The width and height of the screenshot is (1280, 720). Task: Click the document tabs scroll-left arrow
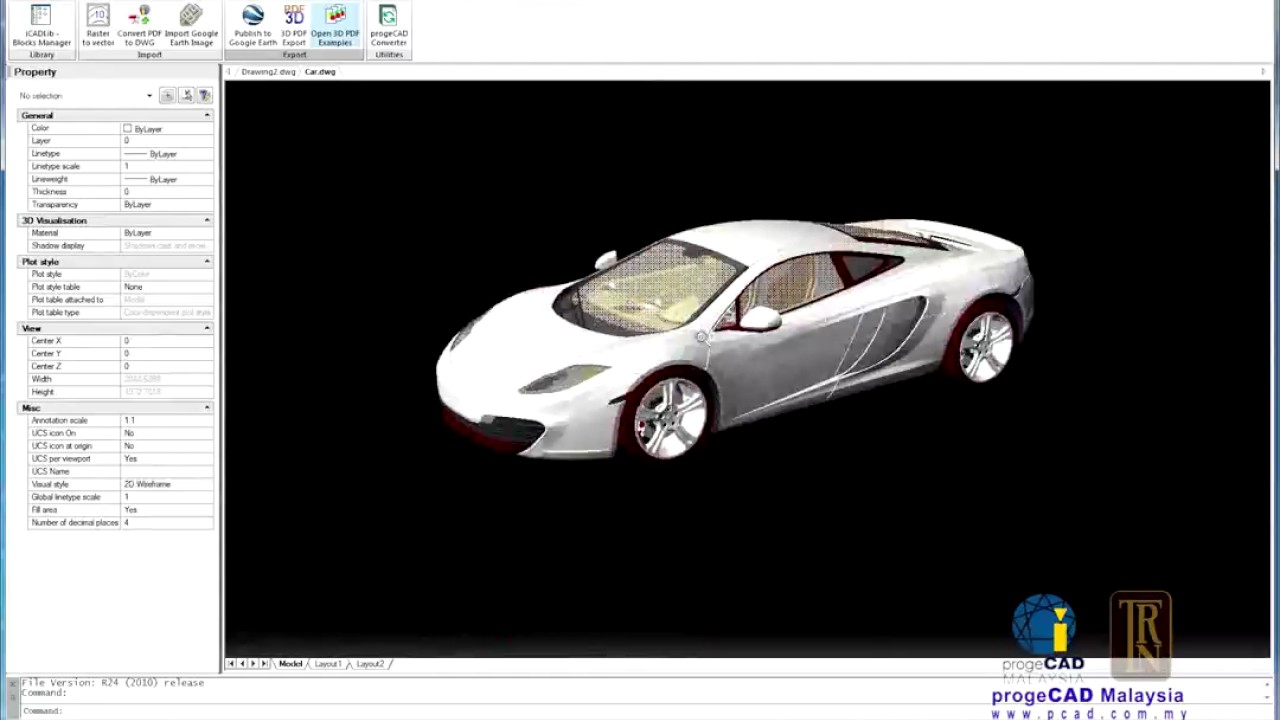[x=229, y=72]
